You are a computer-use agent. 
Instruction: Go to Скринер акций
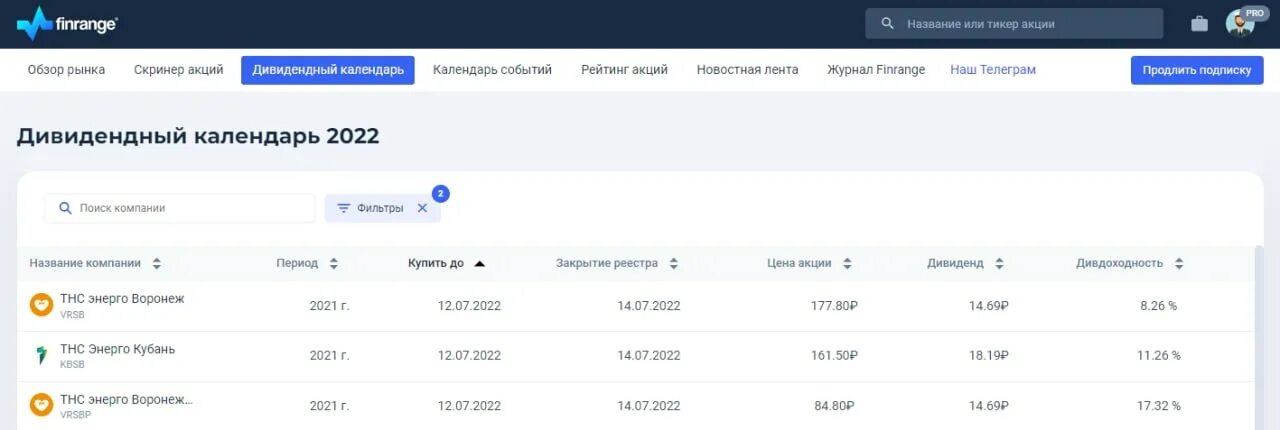pyautogui.click(x=179, y=70)
